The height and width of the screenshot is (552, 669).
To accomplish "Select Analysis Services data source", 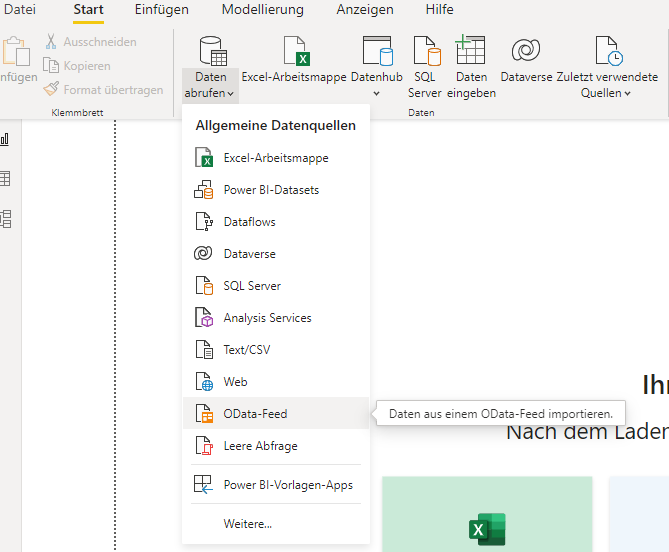I will 267,318.
